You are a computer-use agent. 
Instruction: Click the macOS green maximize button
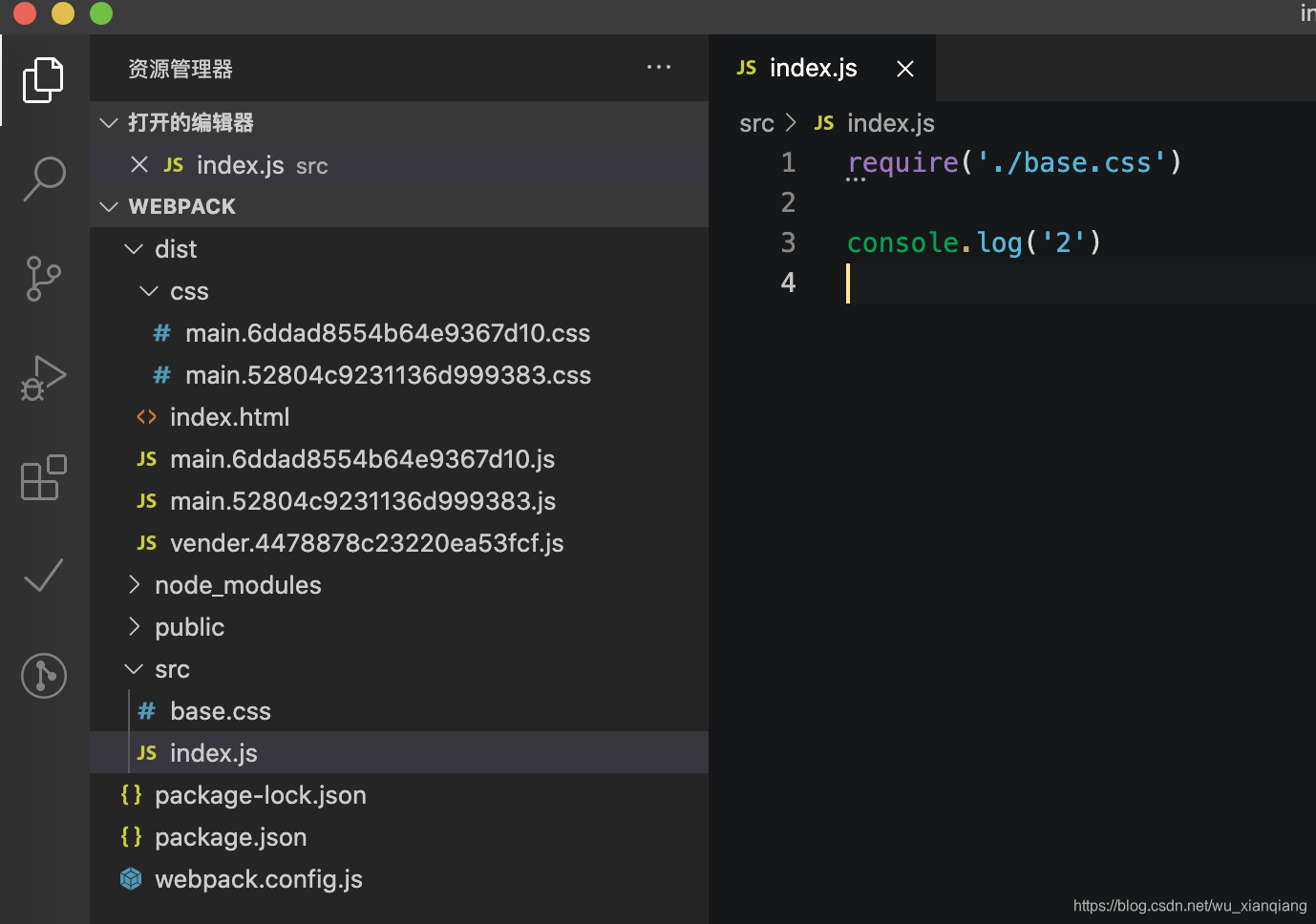pyautogui.click(x=101, y=13)
